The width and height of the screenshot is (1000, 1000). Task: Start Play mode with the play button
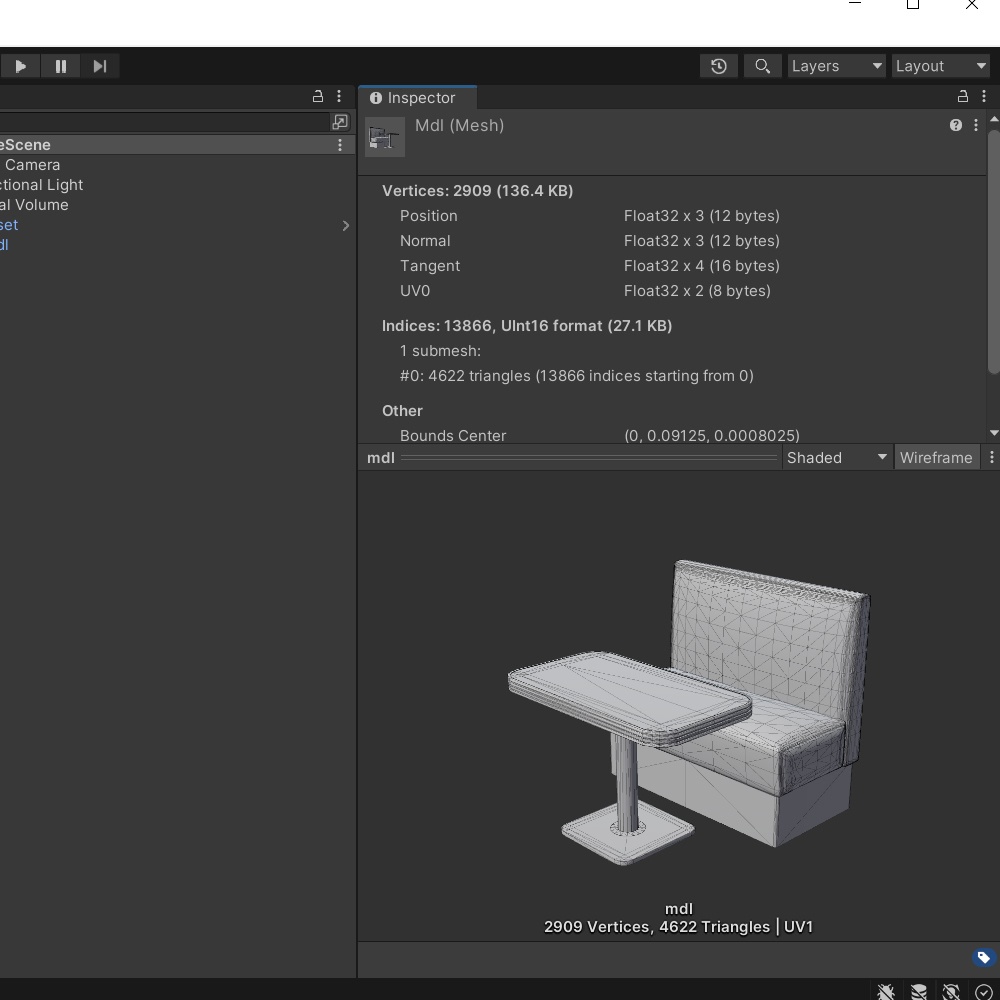tap(20, 66)
